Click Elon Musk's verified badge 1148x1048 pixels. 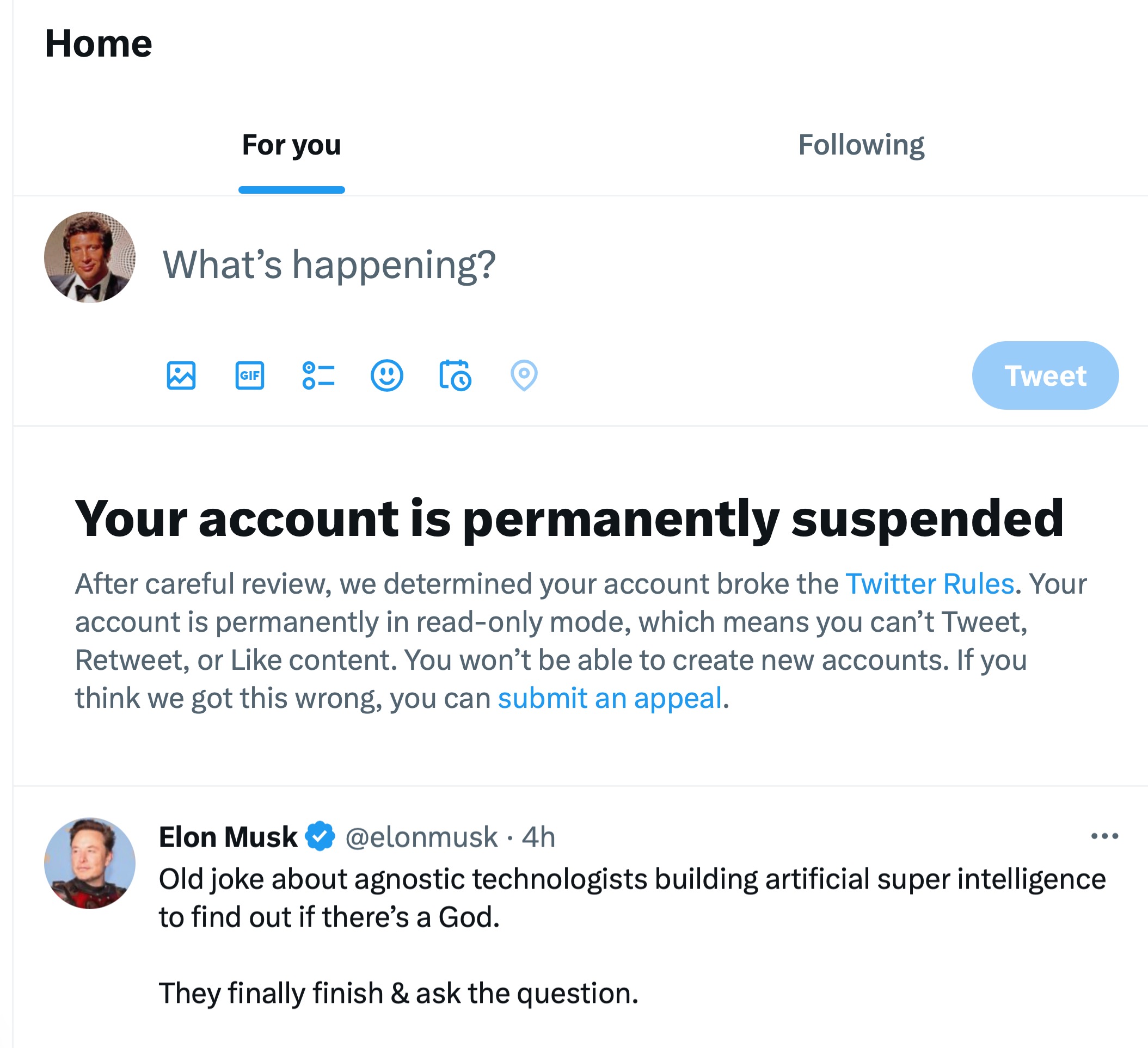(x=321, y=836)
